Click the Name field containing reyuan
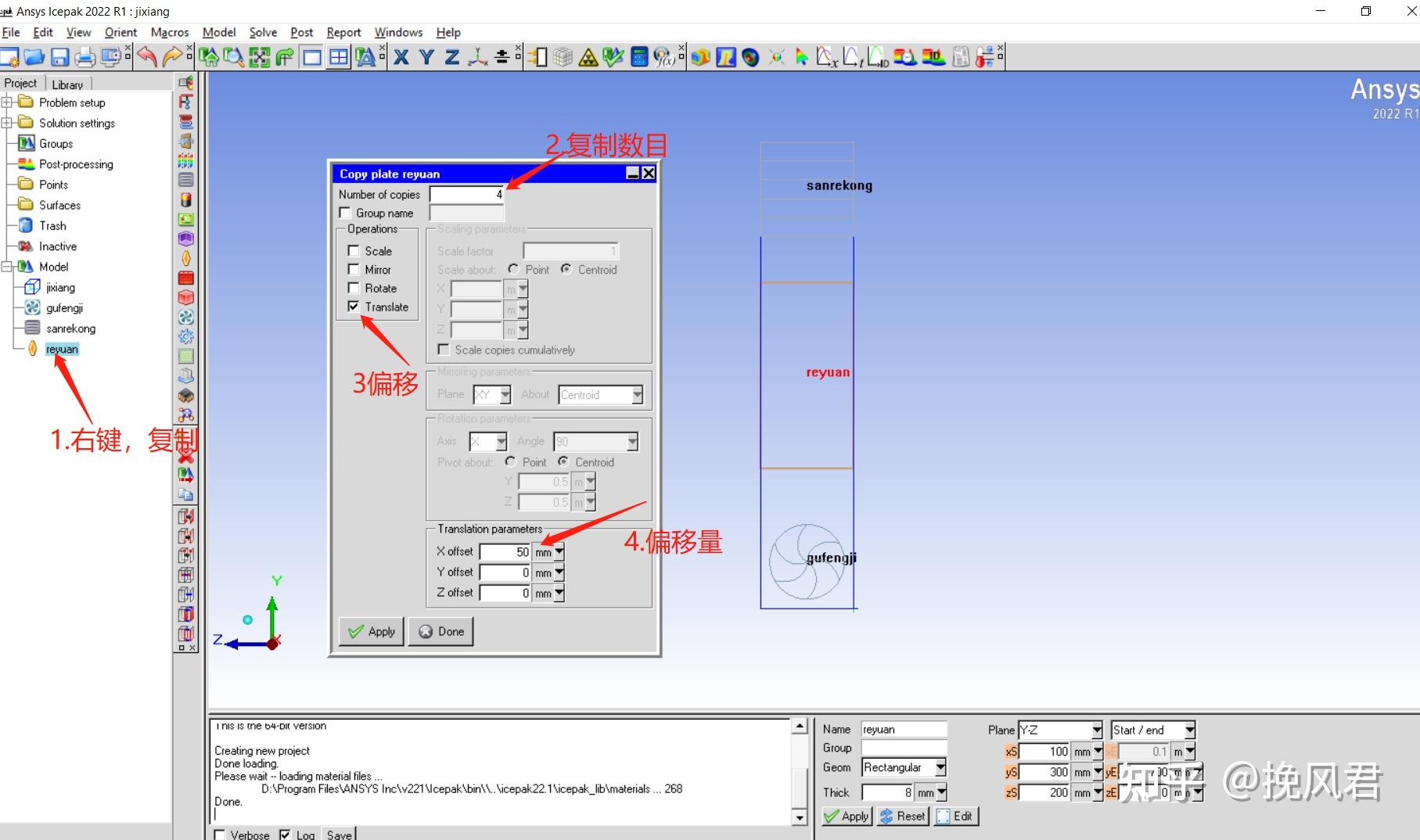Screen dimensions: 1420x840 tap(904, 729)
